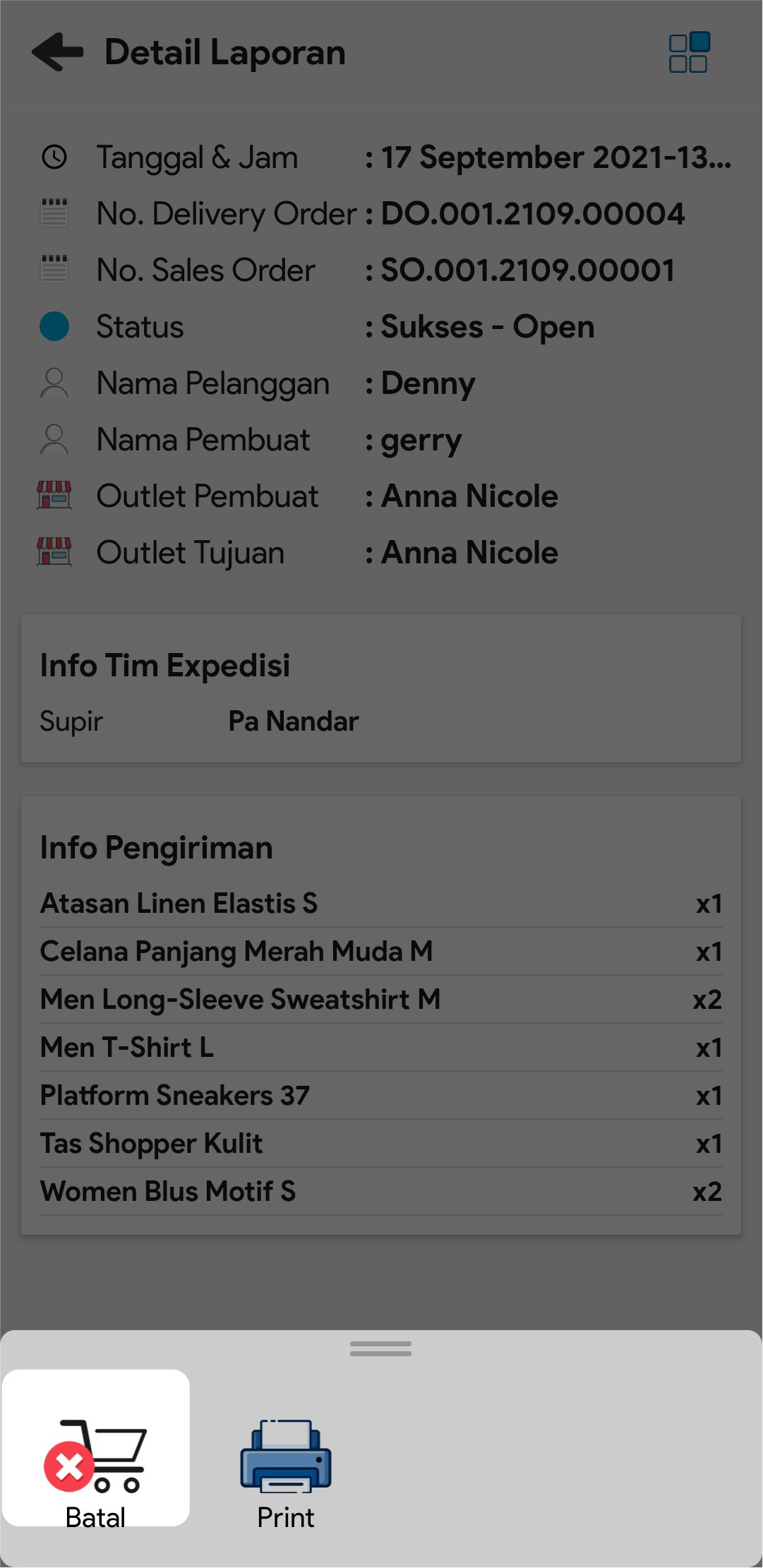The height and width of the screenshot is (1568, 763).
Task: Select the Men Long-Sleeve Sweatshirt M row
Action: pyautogui.click(x=380, y=1000)
